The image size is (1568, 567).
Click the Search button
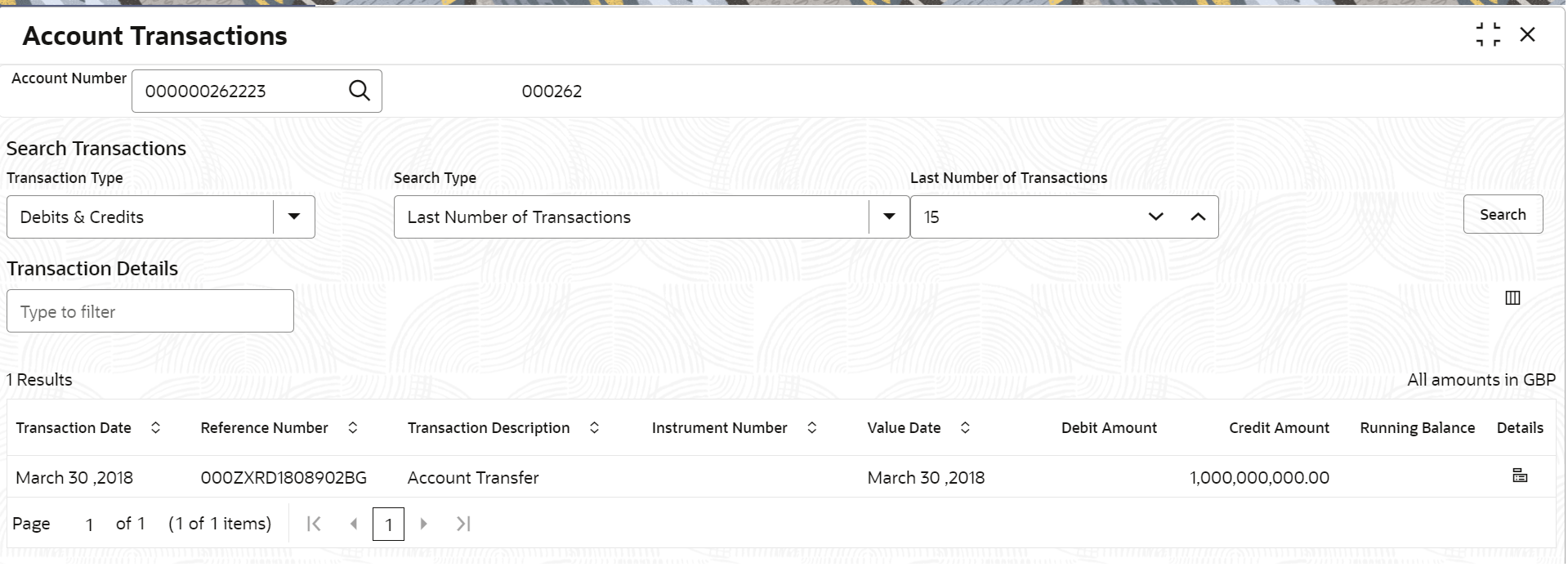coord(1503,214)
